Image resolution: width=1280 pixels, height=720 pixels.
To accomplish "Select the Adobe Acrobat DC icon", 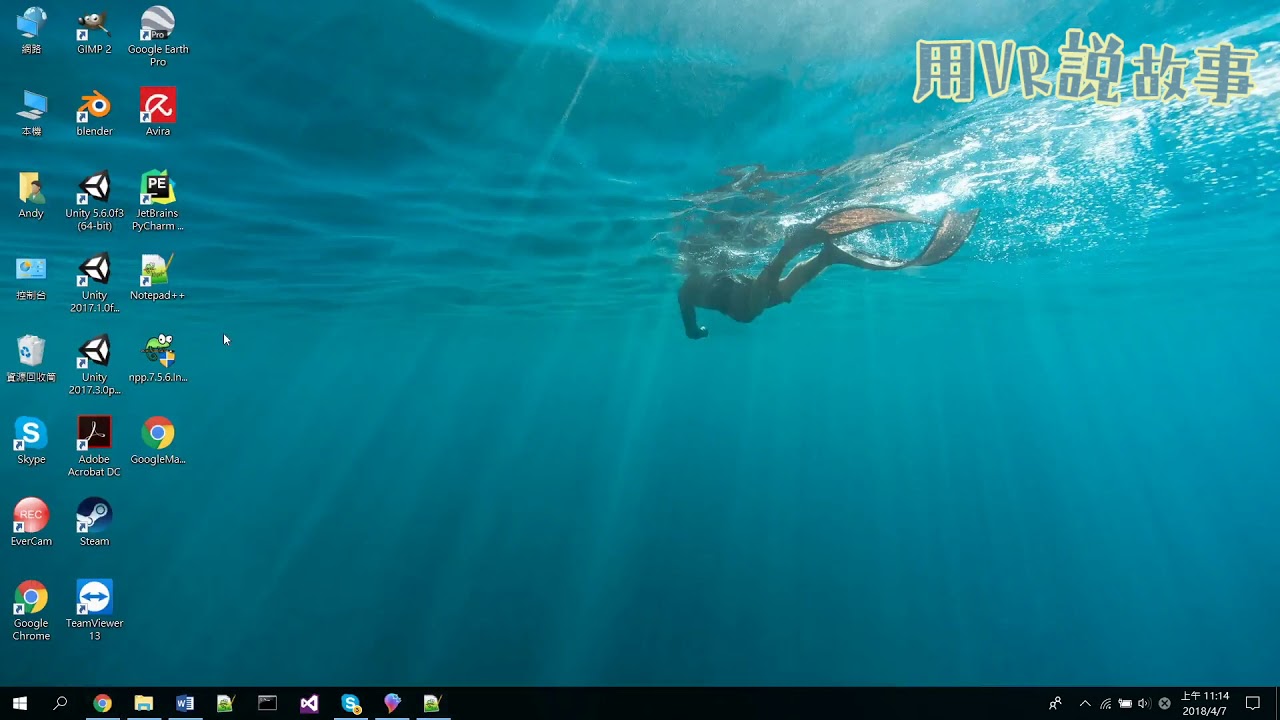I will (x=94, y=434).
